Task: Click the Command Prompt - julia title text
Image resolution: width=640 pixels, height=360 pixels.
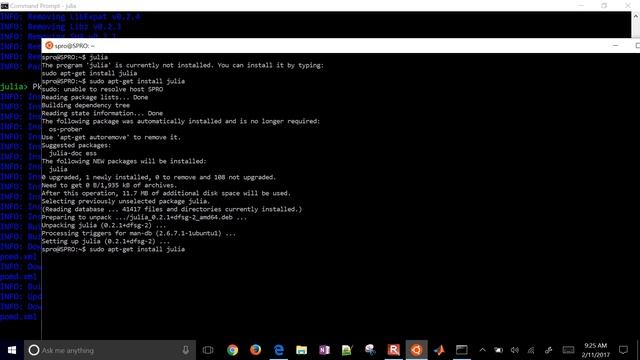Action: 43,6
